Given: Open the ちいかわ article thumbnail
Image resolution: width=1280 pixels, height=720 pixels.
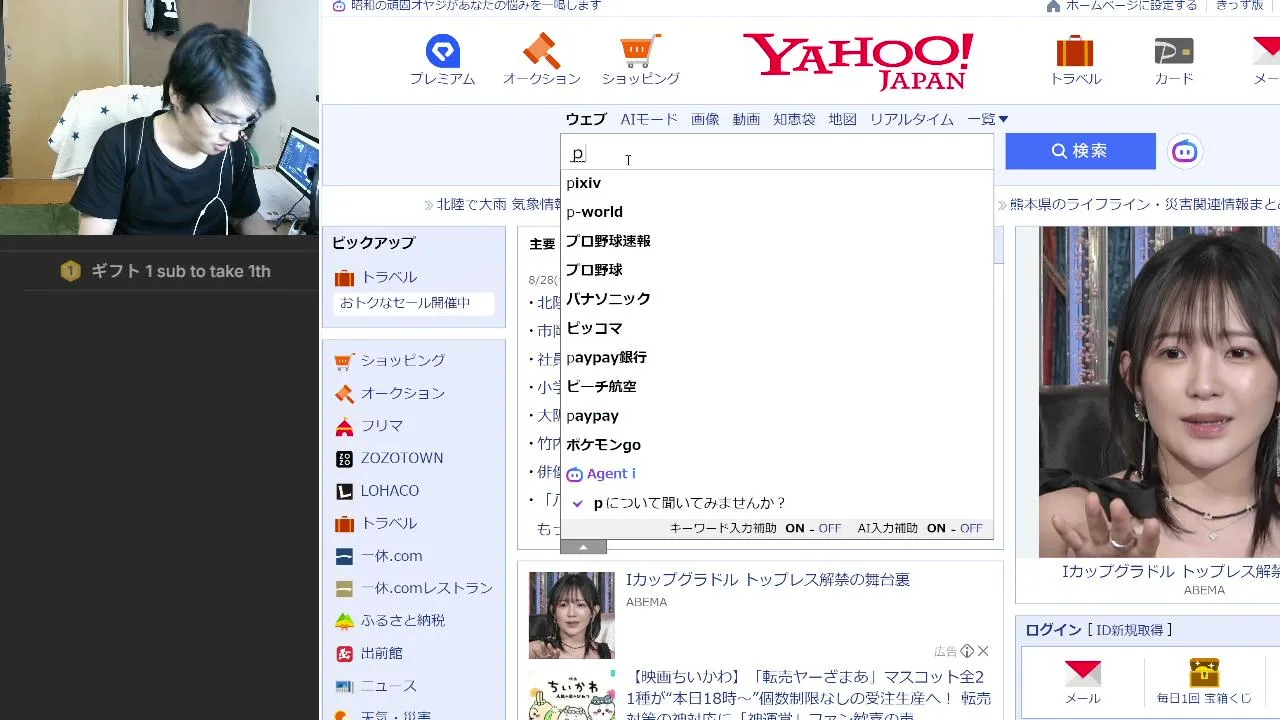Looking at the screenshot, I should [x=572, y=696].
